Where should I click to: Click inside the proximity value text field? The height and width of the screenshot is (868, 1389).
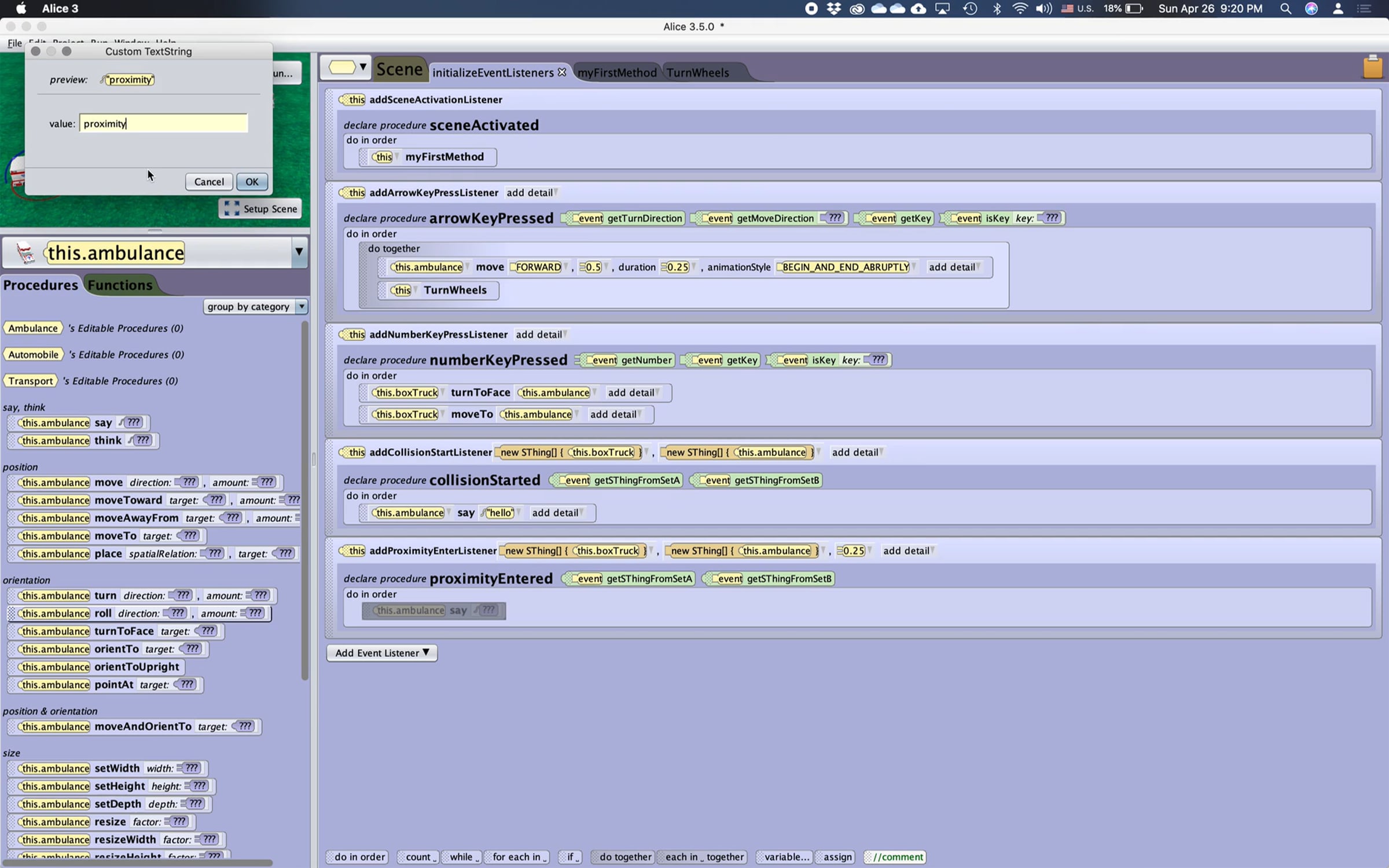coord(164,123)
